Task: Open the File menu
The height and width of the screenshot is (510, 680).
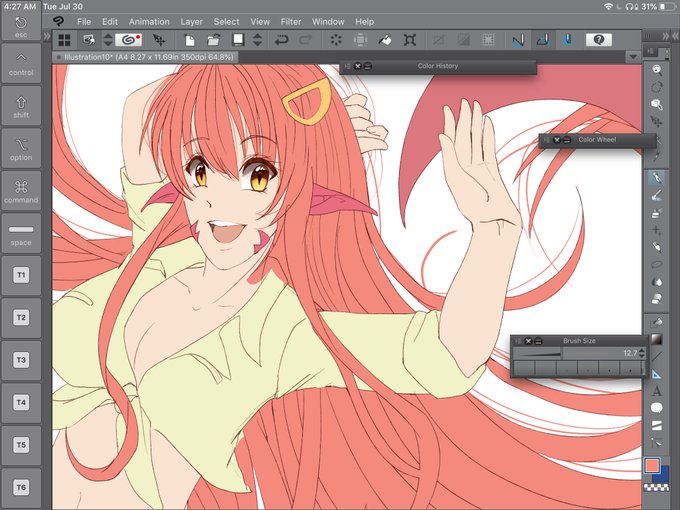Action: click(84, 22)
